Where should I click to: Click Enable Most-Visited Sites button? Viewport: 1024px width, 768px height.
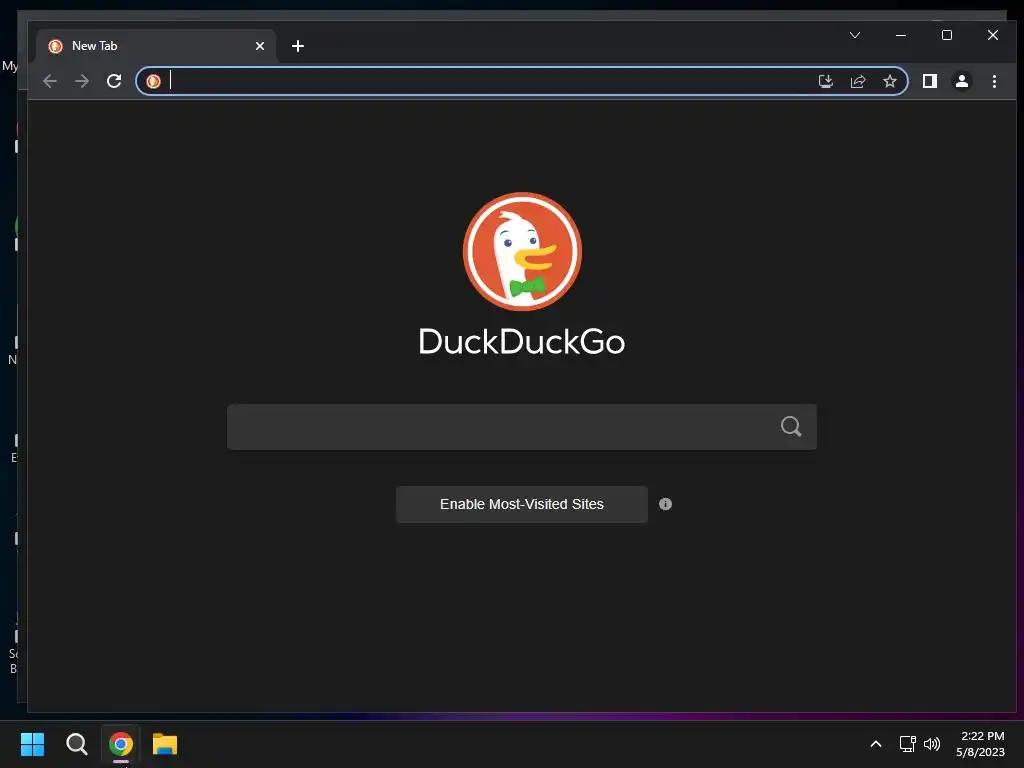[522, 504]
